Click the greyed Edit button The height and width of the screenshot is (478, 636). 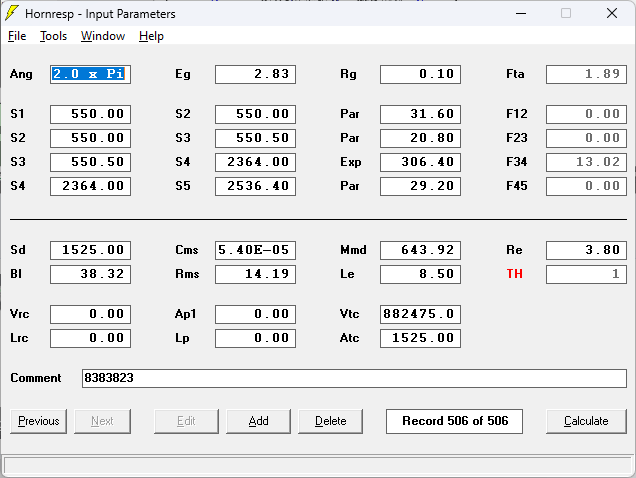click(x=186, y=421)
